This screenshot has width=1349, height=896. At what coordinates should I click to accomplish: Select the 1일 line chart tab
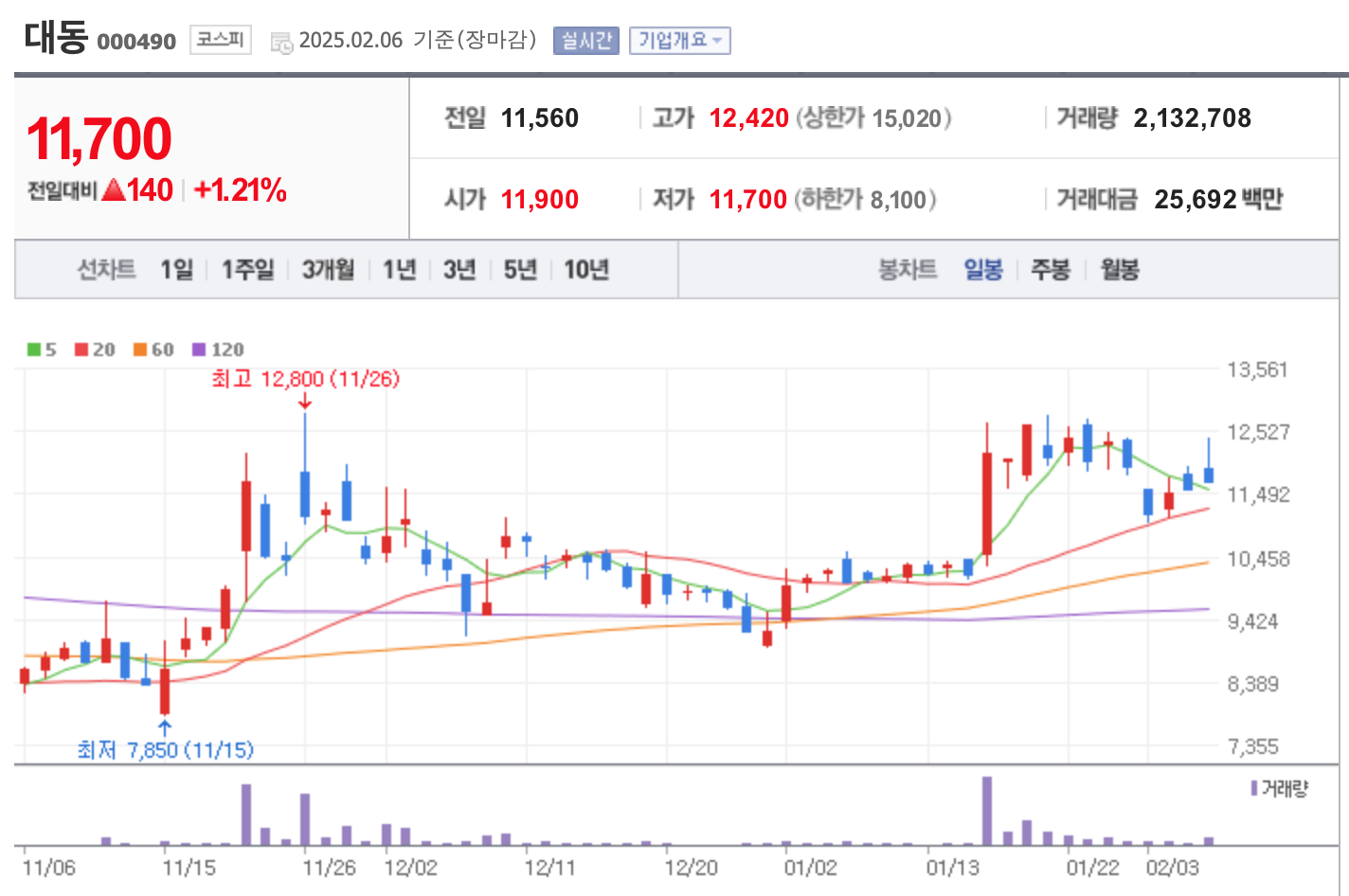tap(176, 270)
